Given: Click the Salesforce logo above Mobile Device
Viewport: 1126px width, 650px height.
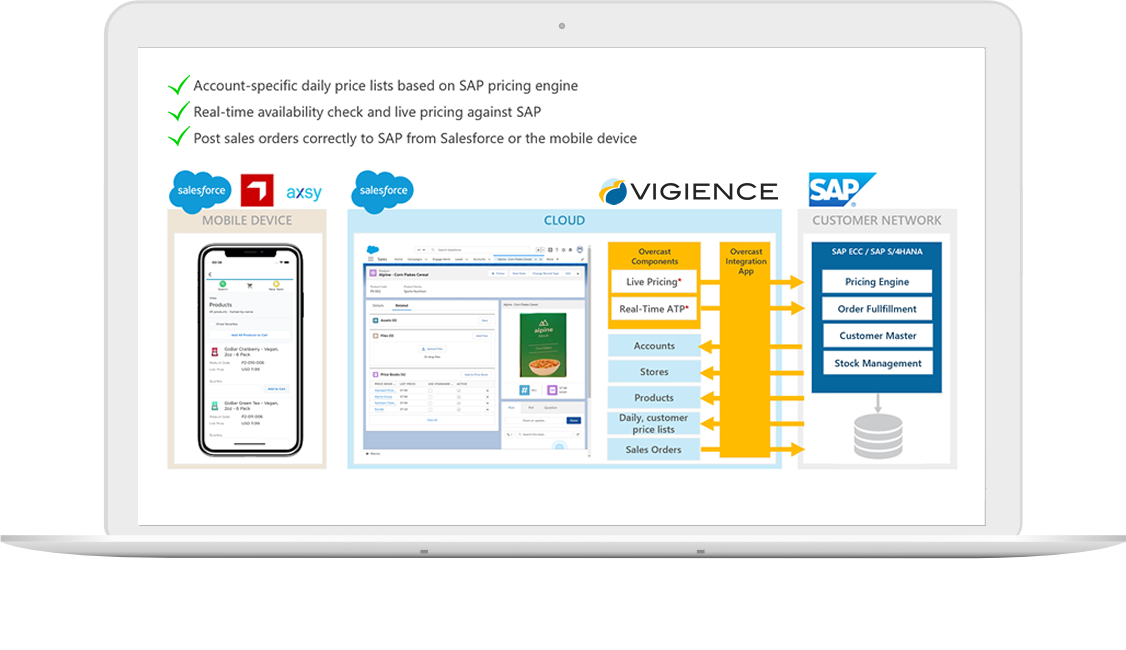Looking at the screenshot, I should (x=200, y=191).
